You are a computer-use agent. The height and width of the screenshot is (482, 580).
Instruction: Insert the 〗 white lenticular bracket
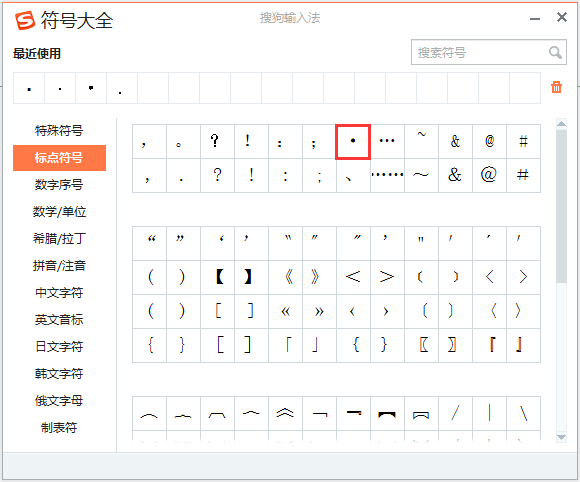[455, 346]
